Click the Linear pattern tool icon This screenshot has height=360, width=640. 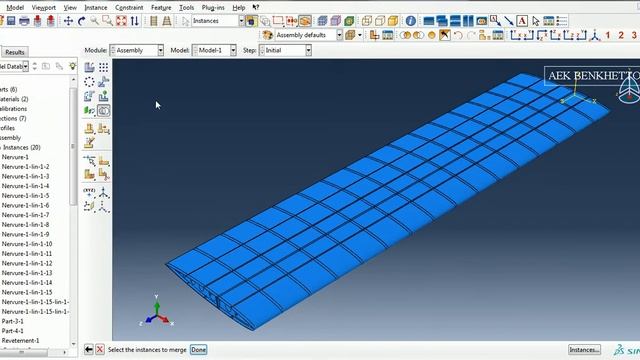(104, 67)
